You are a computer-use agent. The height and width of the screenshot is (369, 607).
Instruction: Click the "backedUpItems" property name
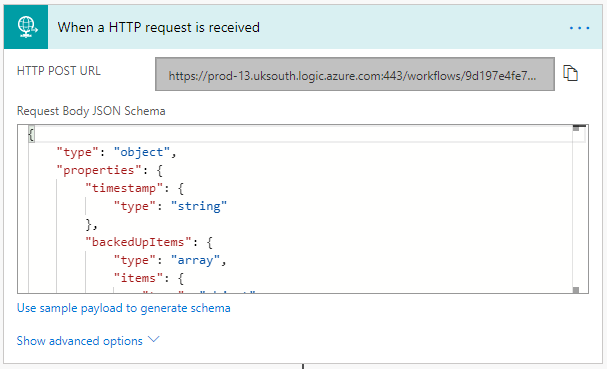(x=138, y=242)
